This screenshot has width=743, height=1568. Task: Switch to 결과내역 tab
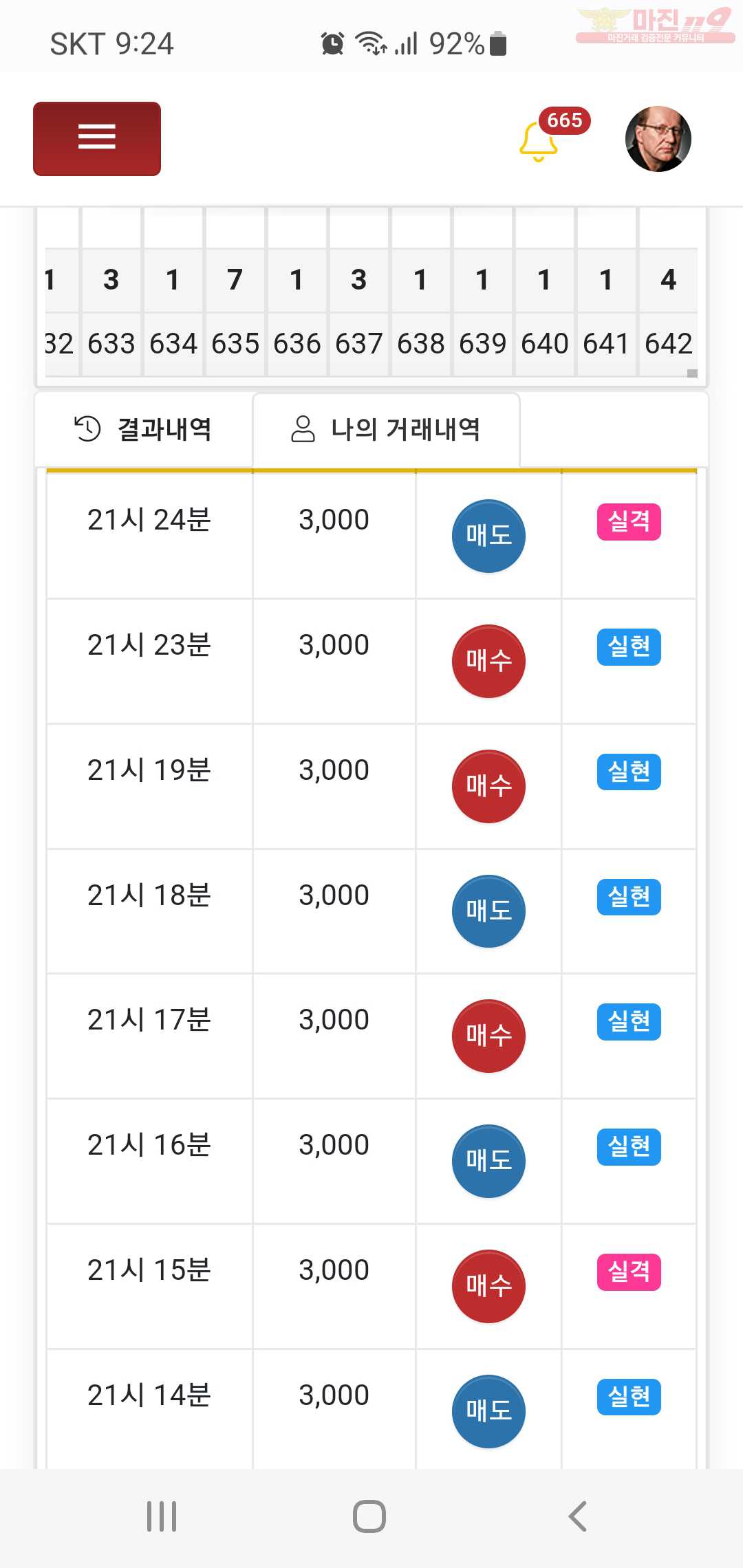[x=144, y=429]
